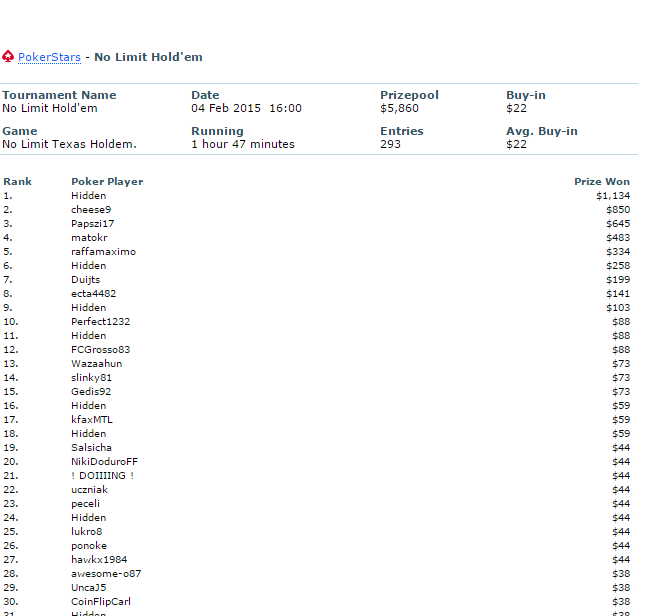Select player name Perfect1232
653x616 pixels.
click(100, 322)
